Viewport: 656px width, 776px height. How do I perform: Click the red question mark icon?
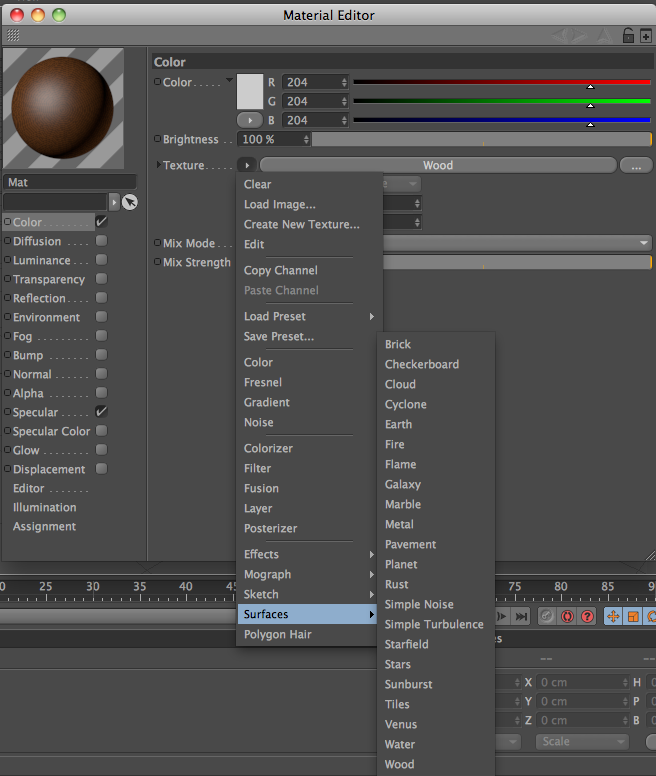pyautogui.click(x=587, y=617)
